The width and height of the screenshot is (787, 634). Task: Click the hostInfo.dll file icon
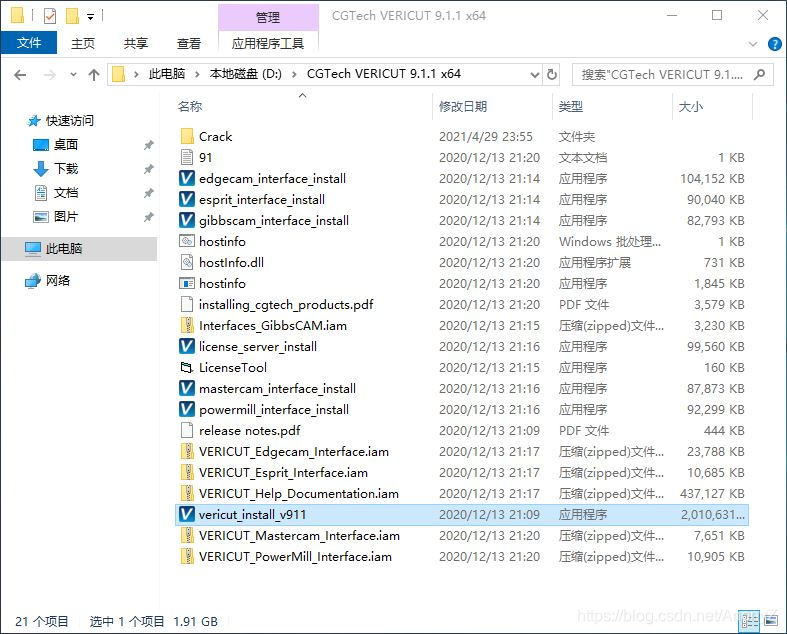[x=187, y=263]
